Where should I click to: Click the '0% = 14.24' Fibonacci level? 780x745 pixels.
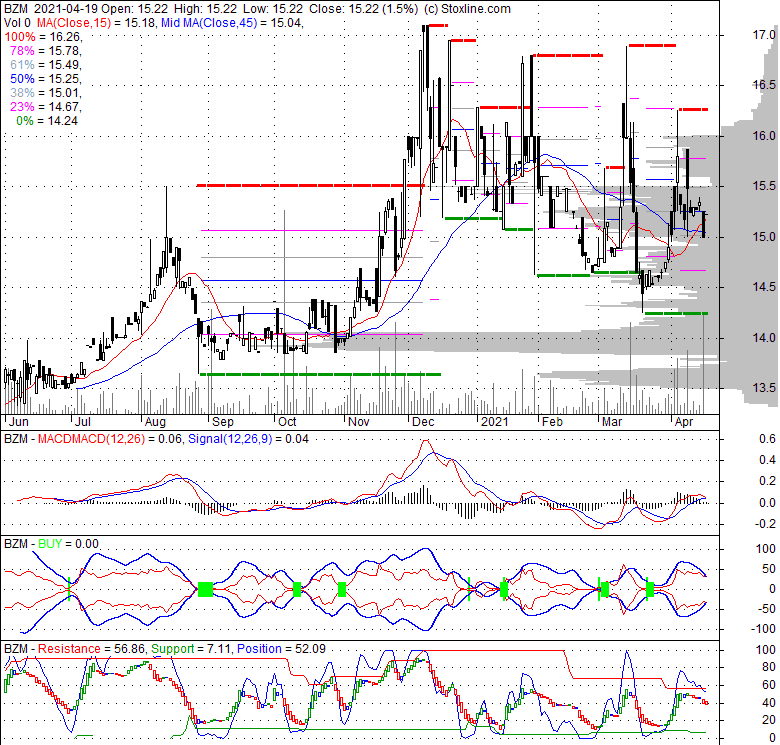tap(47, 121)
